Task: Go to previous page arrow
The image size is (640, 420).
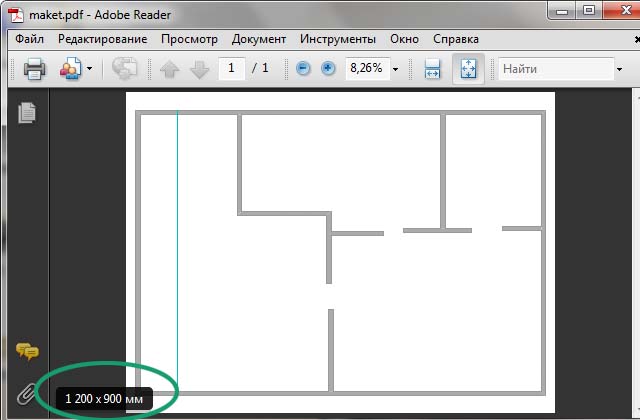Action: pyautogui.click(x=167, y=69)
